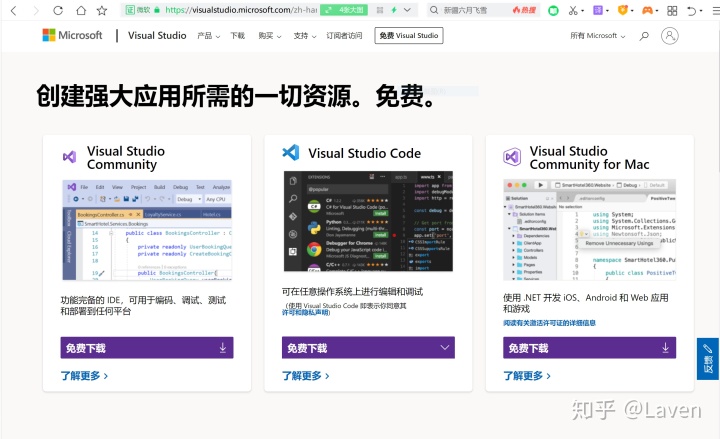Image resolution: width=720 pixels, height=439 pixels.
Task: Open the 下载 navigation item
Action: tap(237, 36)
